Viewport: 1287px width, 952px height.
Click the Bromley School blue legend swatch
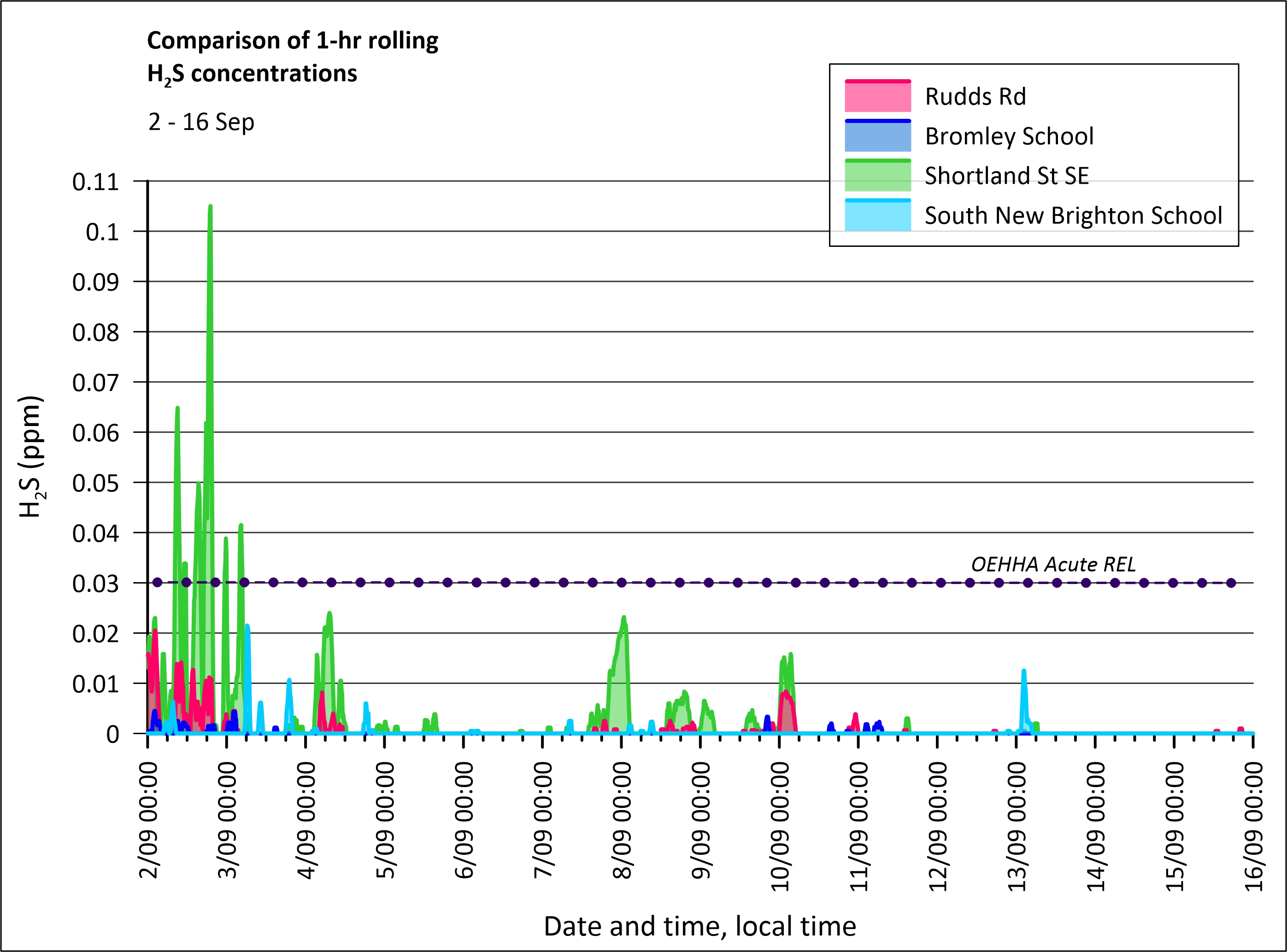coord(878,136)
